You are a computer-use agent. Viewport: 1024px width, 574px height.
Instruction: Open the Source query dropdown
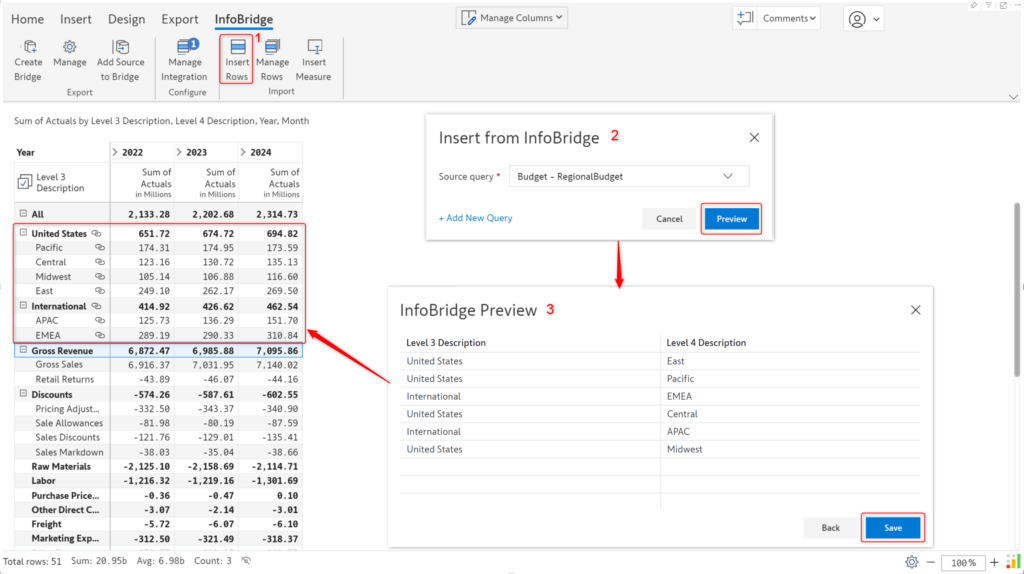tap(629, 176)
